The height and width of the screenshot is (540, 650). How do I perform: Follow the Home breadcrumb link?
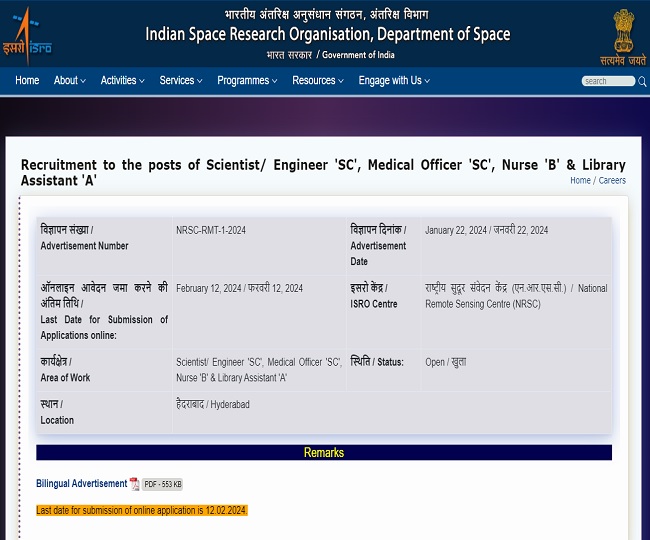[580, 181]
